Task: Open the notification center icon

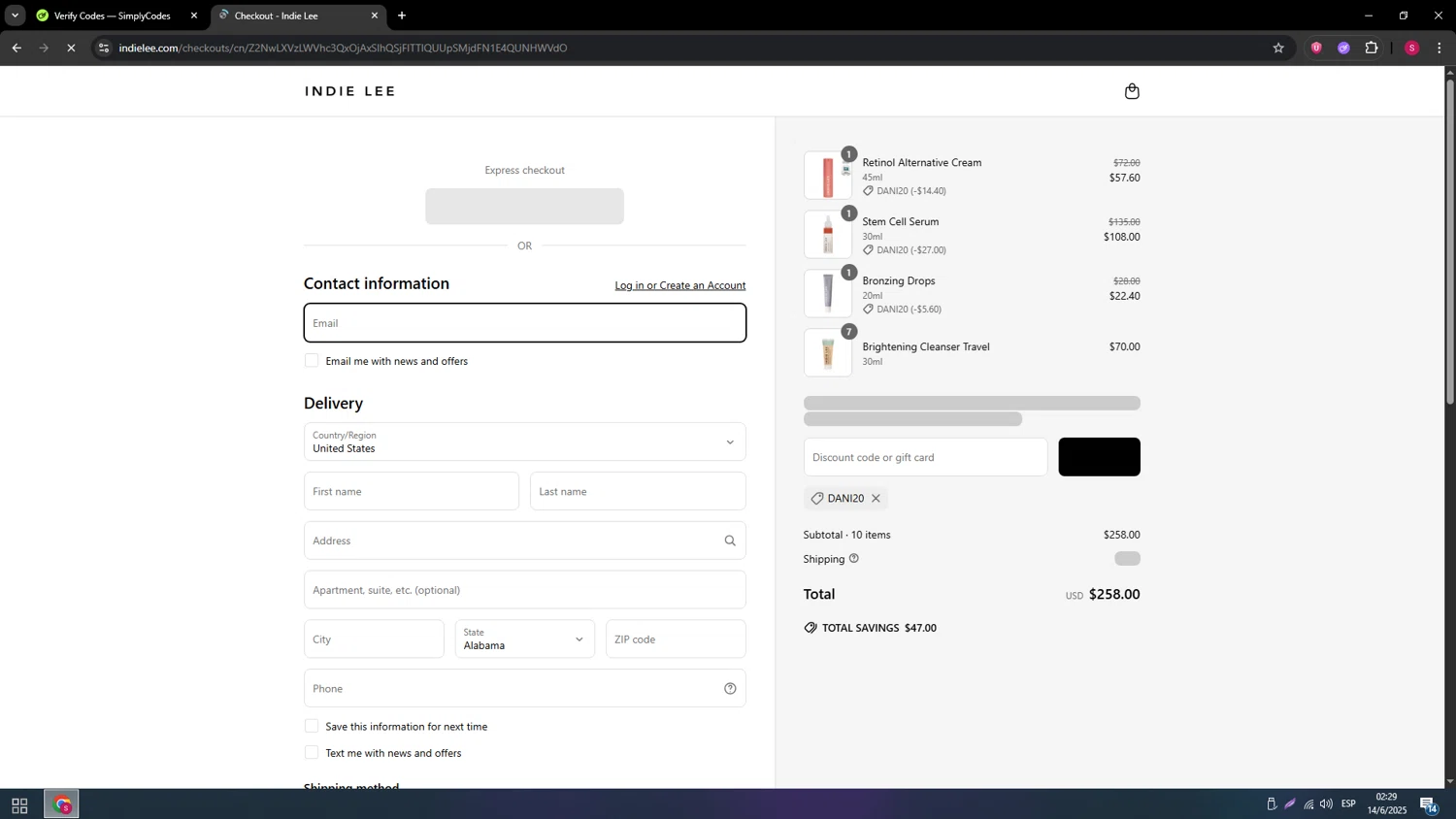Action: click(1429, 804)
